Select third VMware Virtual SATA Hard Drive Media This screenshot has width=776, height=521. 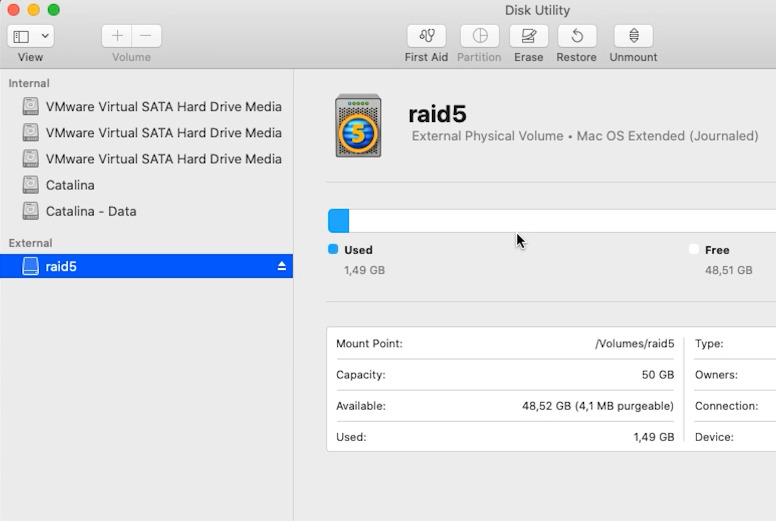click(x=146, y=159)
